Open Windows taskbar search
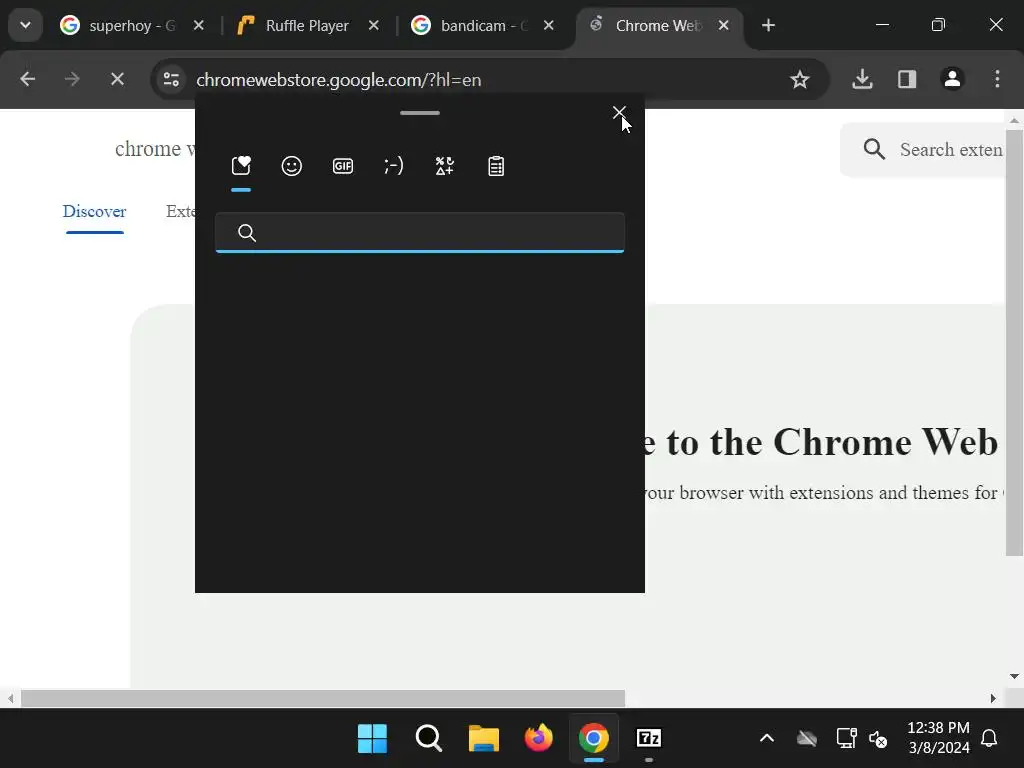 (x=428, y=739)
